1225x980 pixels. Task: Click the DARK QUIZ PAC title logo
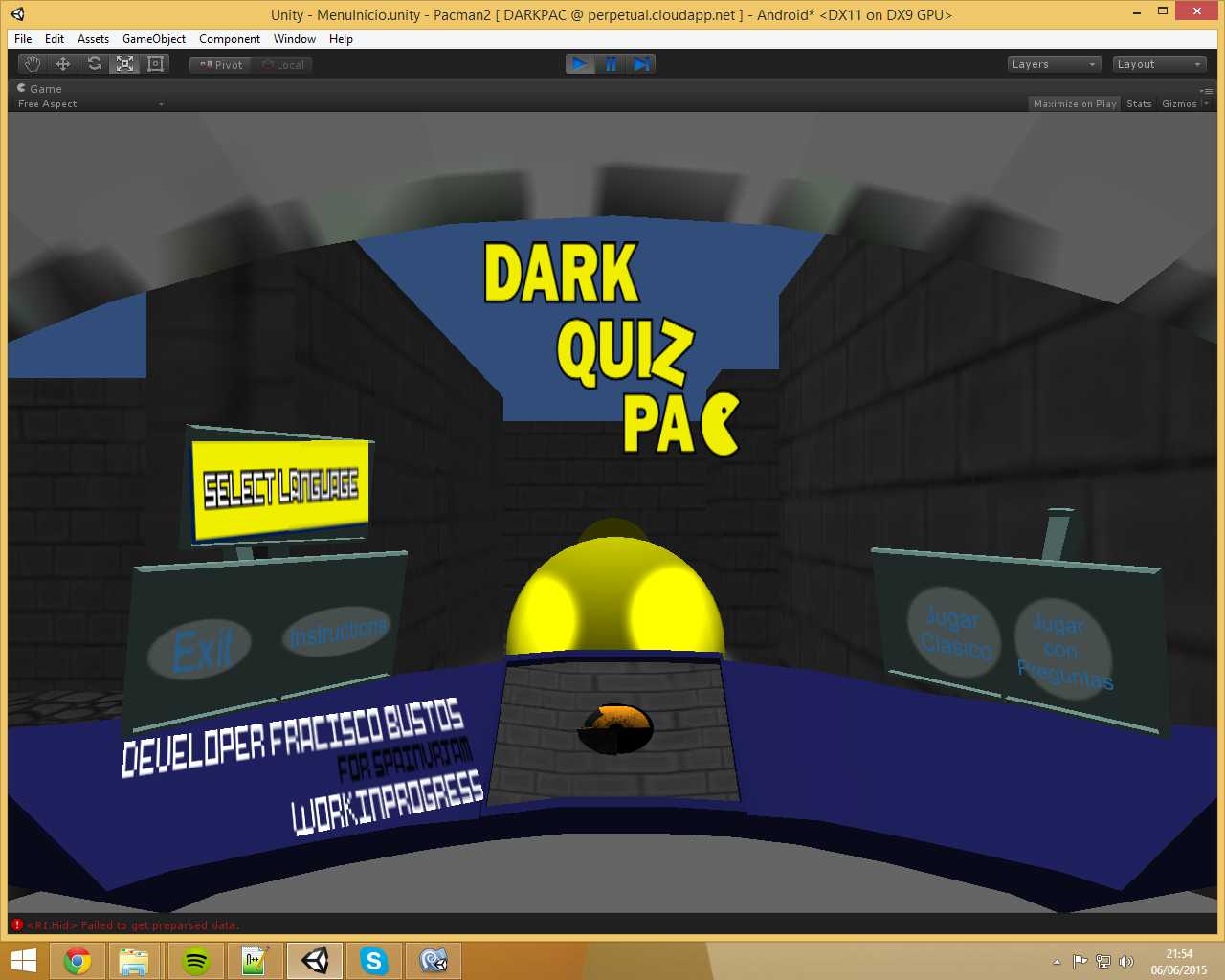pyautogui.click(x=612, y=347)
